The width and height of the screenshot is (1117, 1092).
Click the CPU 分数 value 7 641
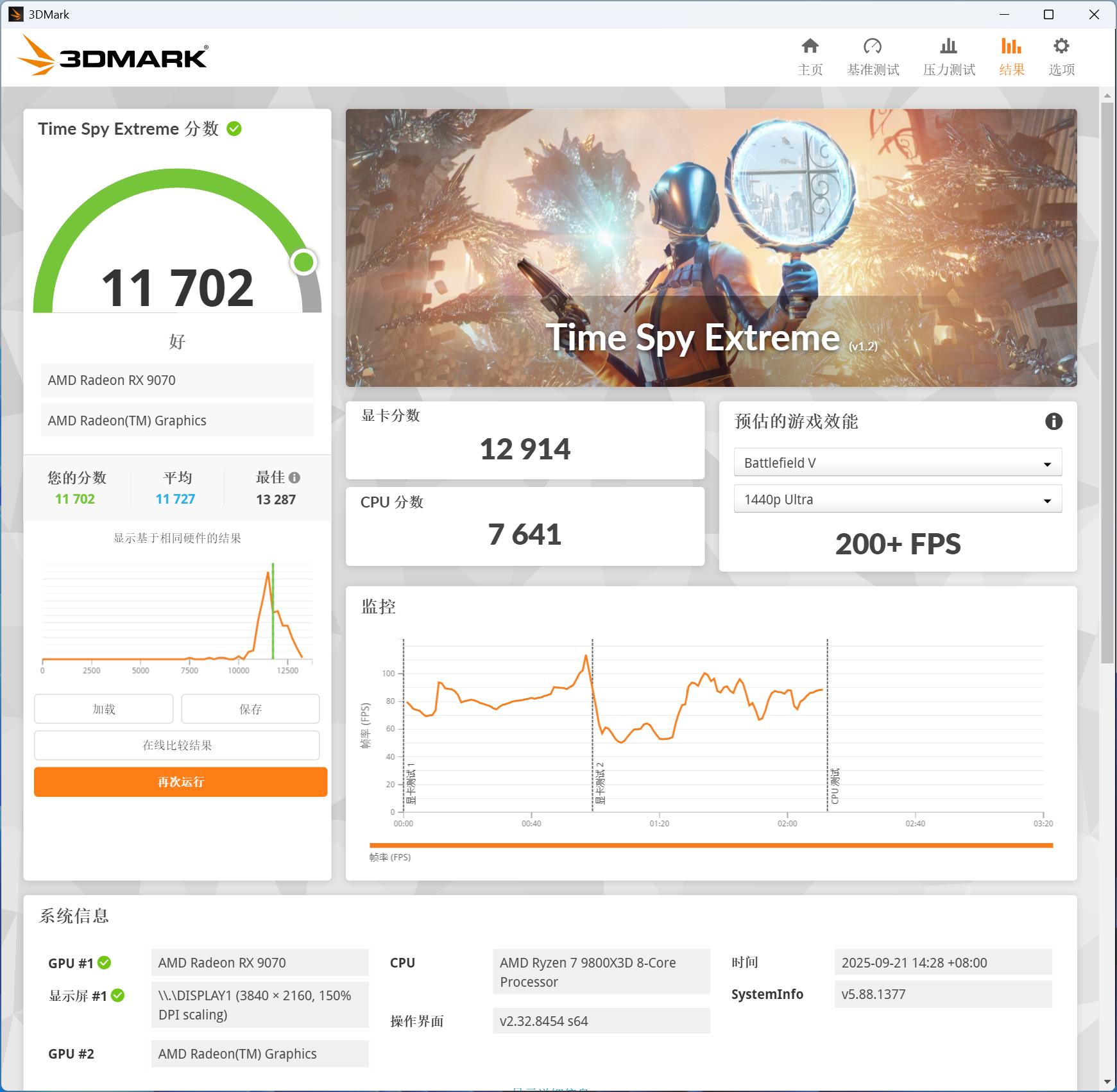coord(525,534)
